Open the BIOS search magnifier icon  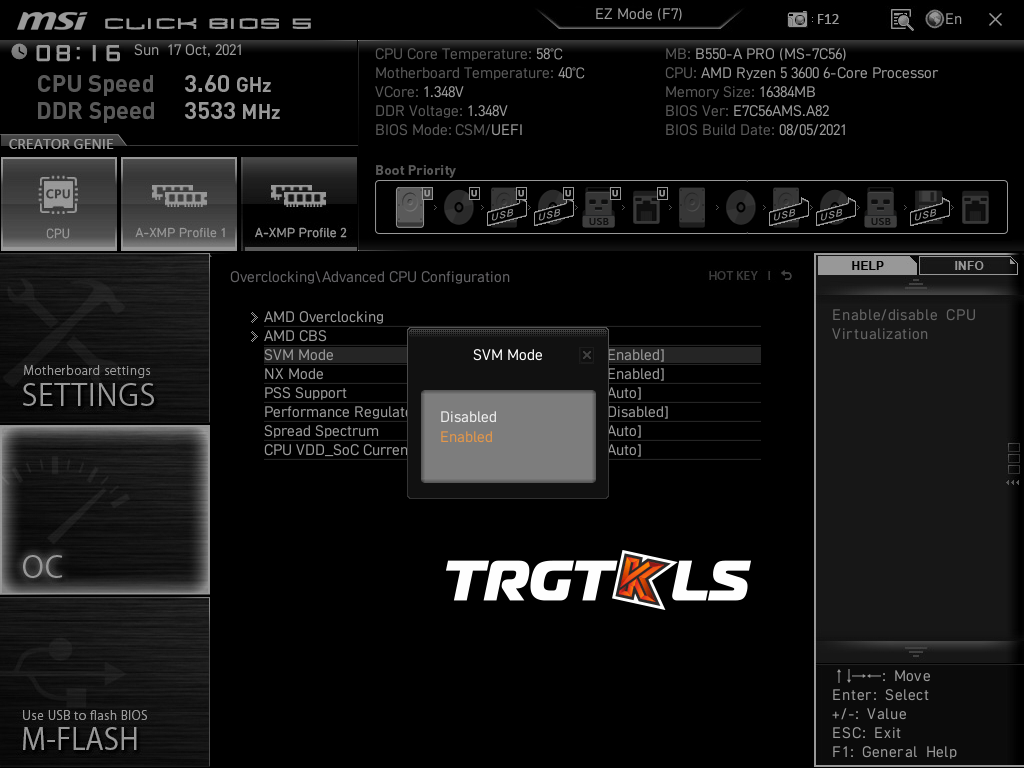tap(901, 19)
